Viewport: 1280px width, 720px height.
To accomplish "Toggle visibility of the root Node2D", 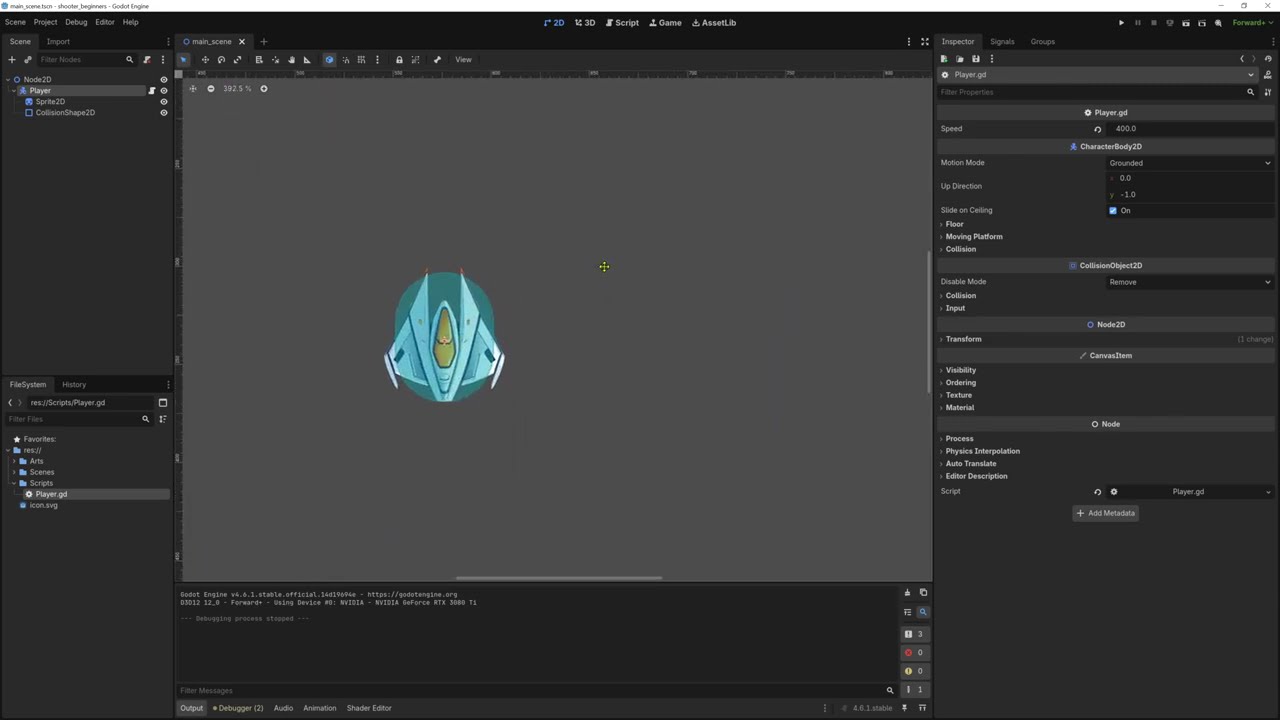I will 164,80.
